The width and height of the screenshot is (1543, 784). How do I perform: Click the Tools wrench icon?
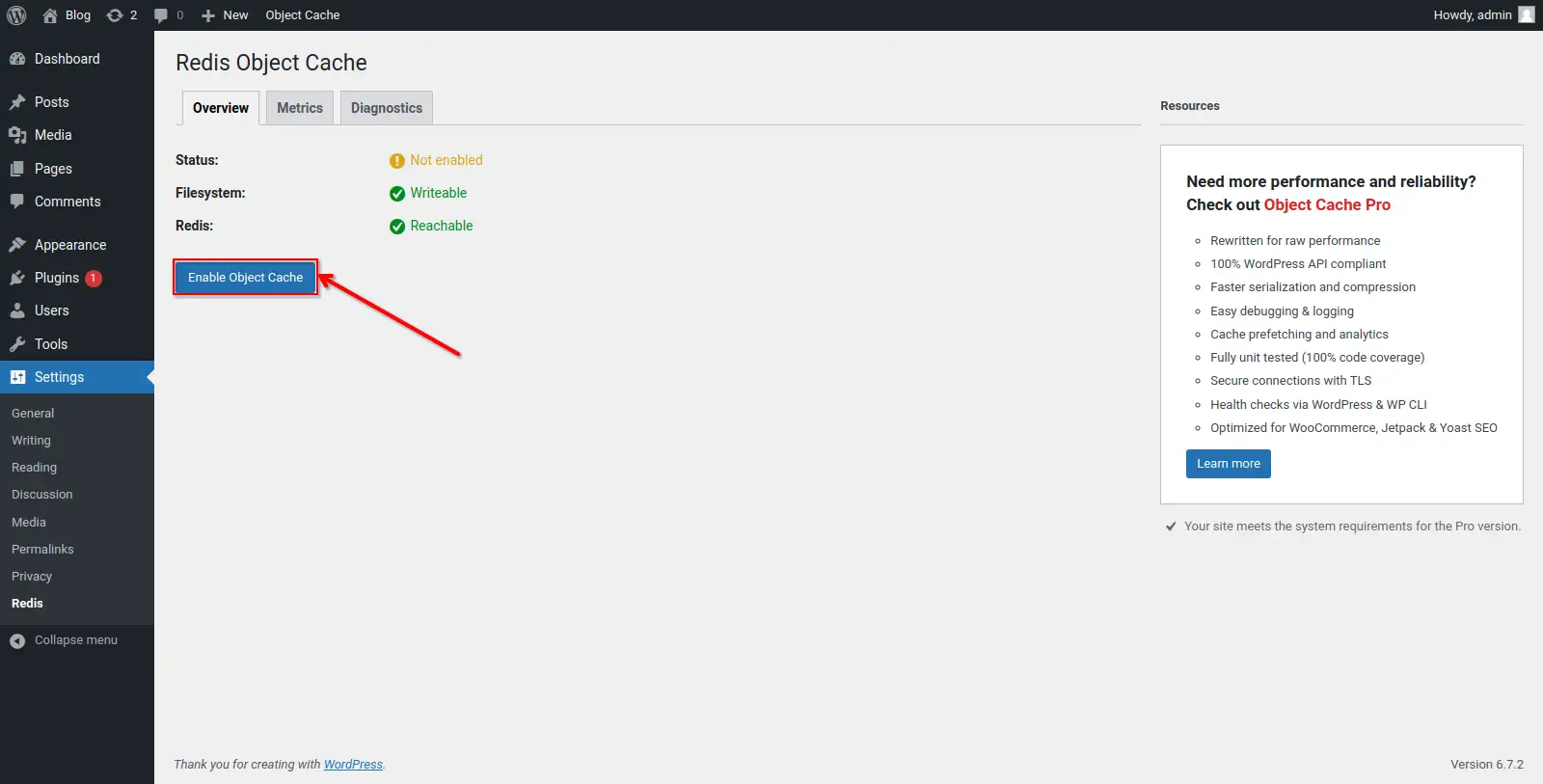coord(17,344)
